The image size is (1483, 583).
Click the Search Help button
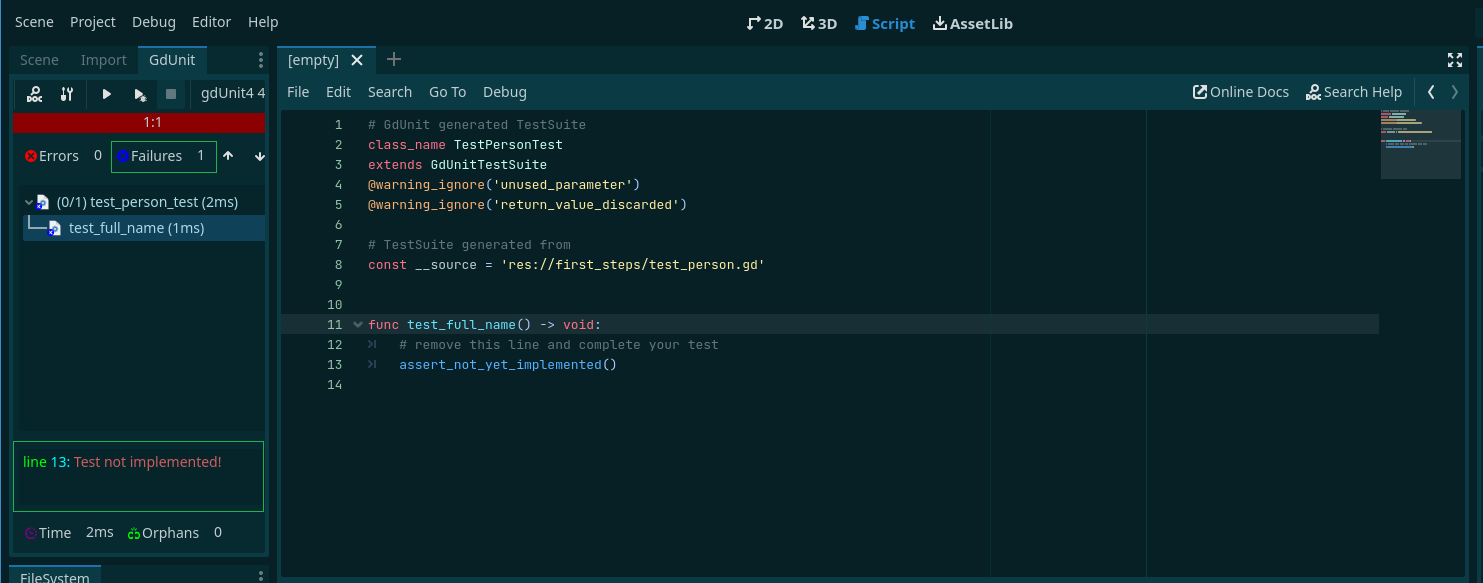[1354, 91]
